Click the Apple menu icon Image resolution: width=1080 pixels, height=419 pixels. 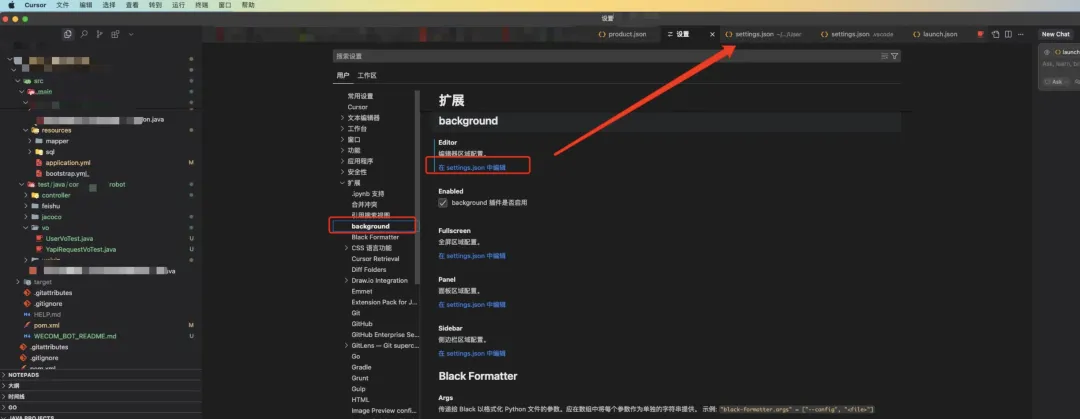12,5
